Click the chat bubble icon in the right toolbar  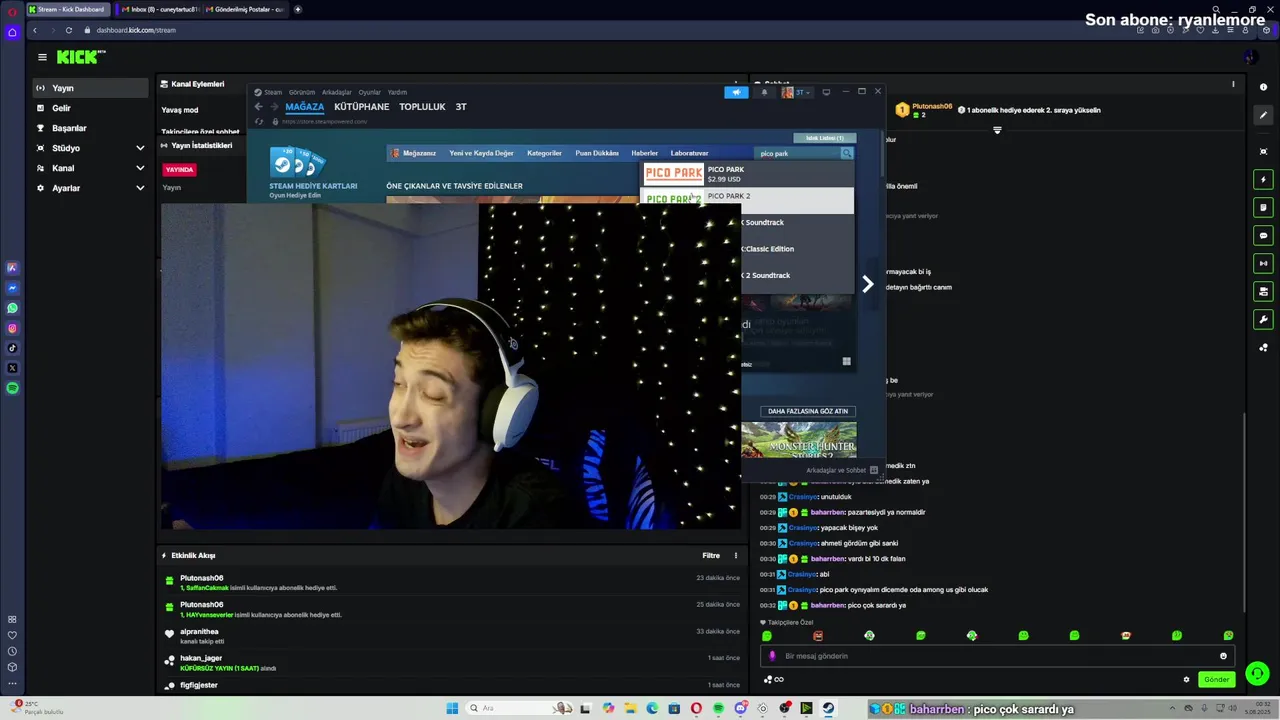click(x=1263, y=236)
